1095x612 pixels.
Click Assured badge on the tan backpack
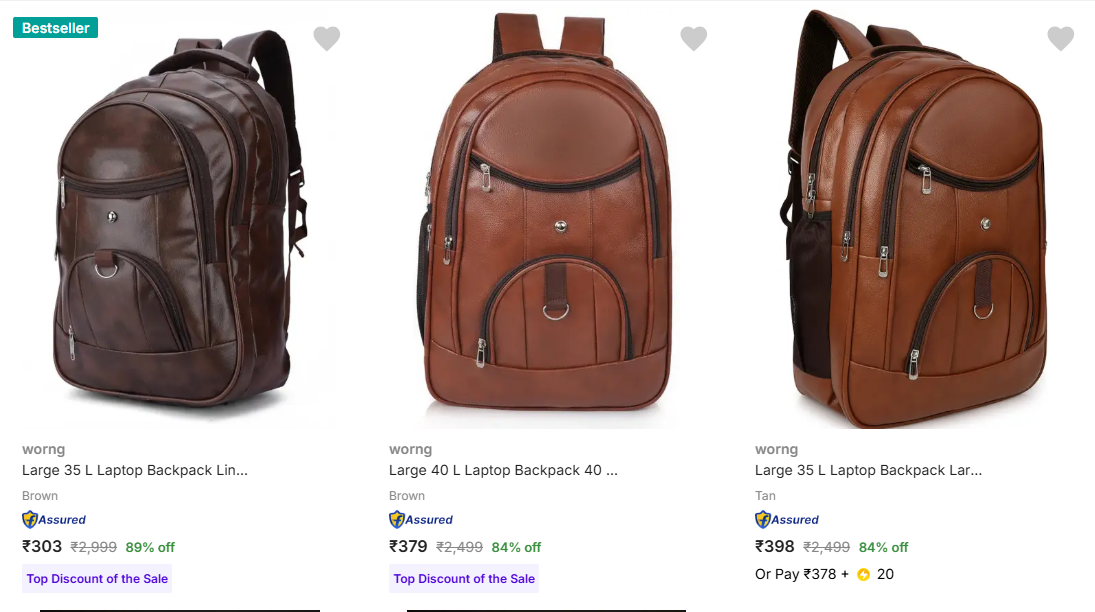pos(787,520)
